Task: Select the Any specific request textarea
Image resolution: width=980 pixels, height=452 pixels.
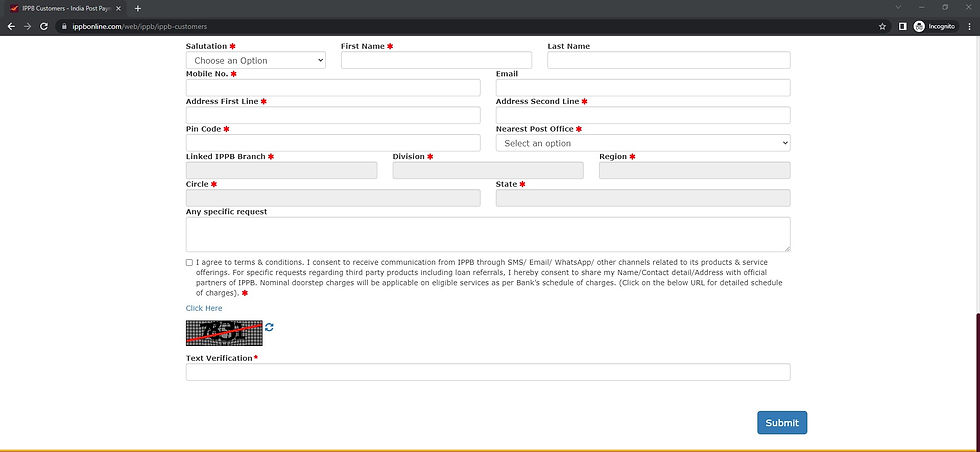Action: point(488,234)
